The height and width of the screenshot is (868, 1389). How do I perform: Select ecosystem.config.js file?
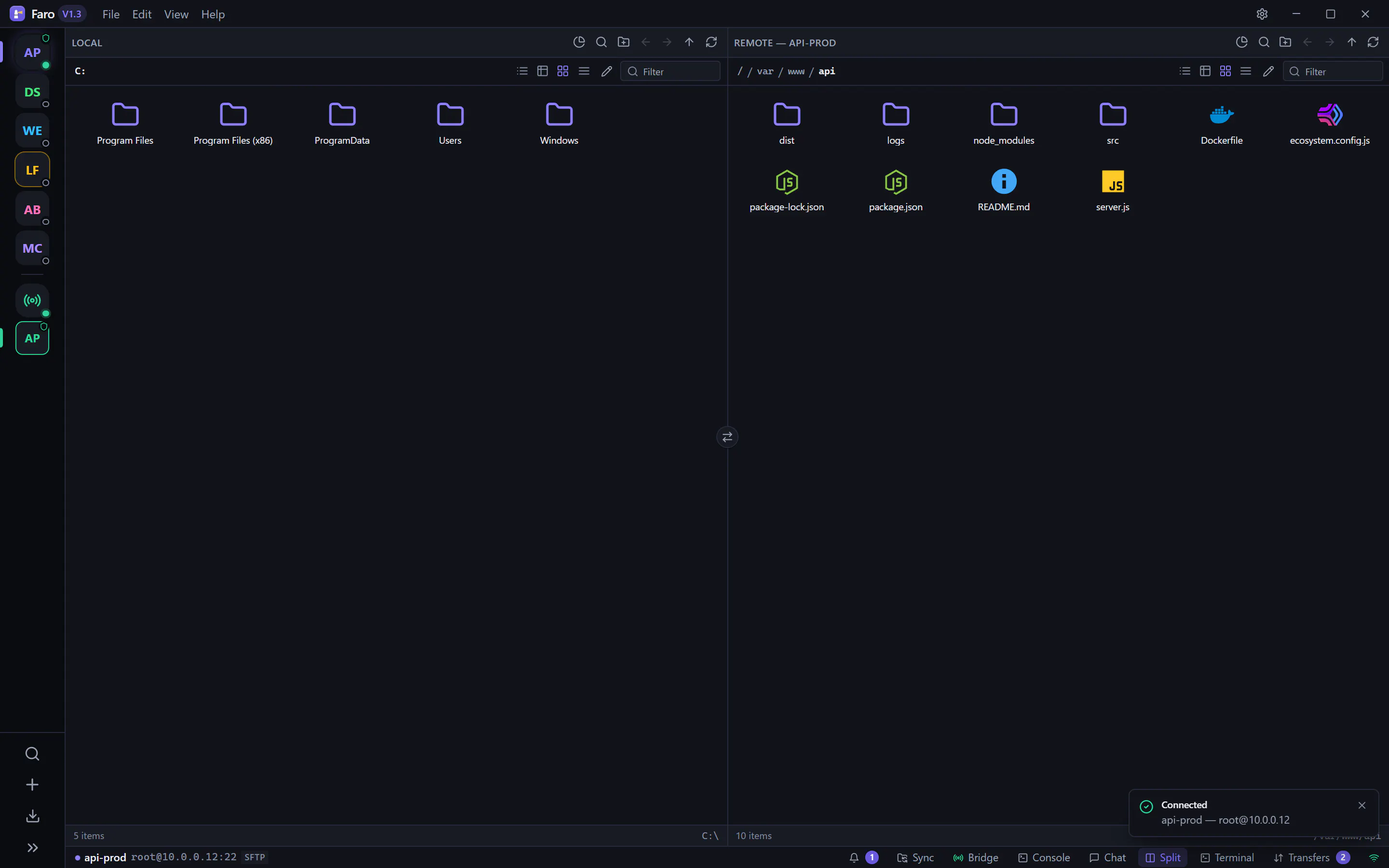tap(1330, 124)
